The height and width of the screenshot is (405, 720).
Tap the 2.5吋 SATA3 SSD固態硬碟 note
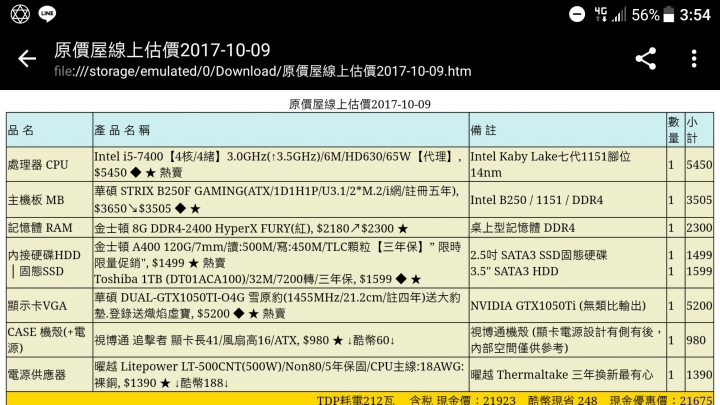539,255
